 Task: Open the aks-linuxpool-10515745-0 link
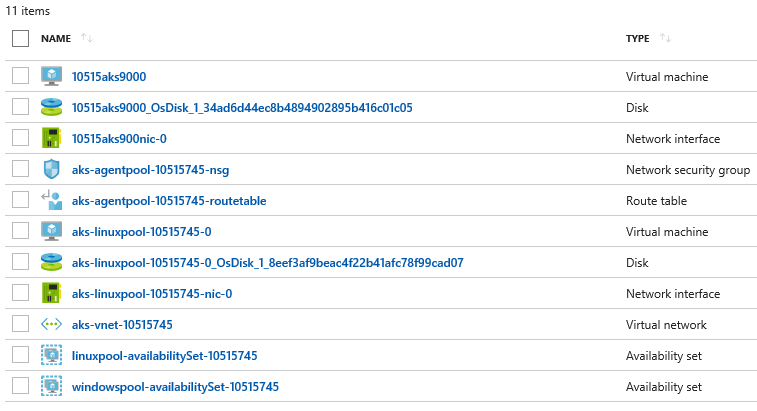[141, 232]
